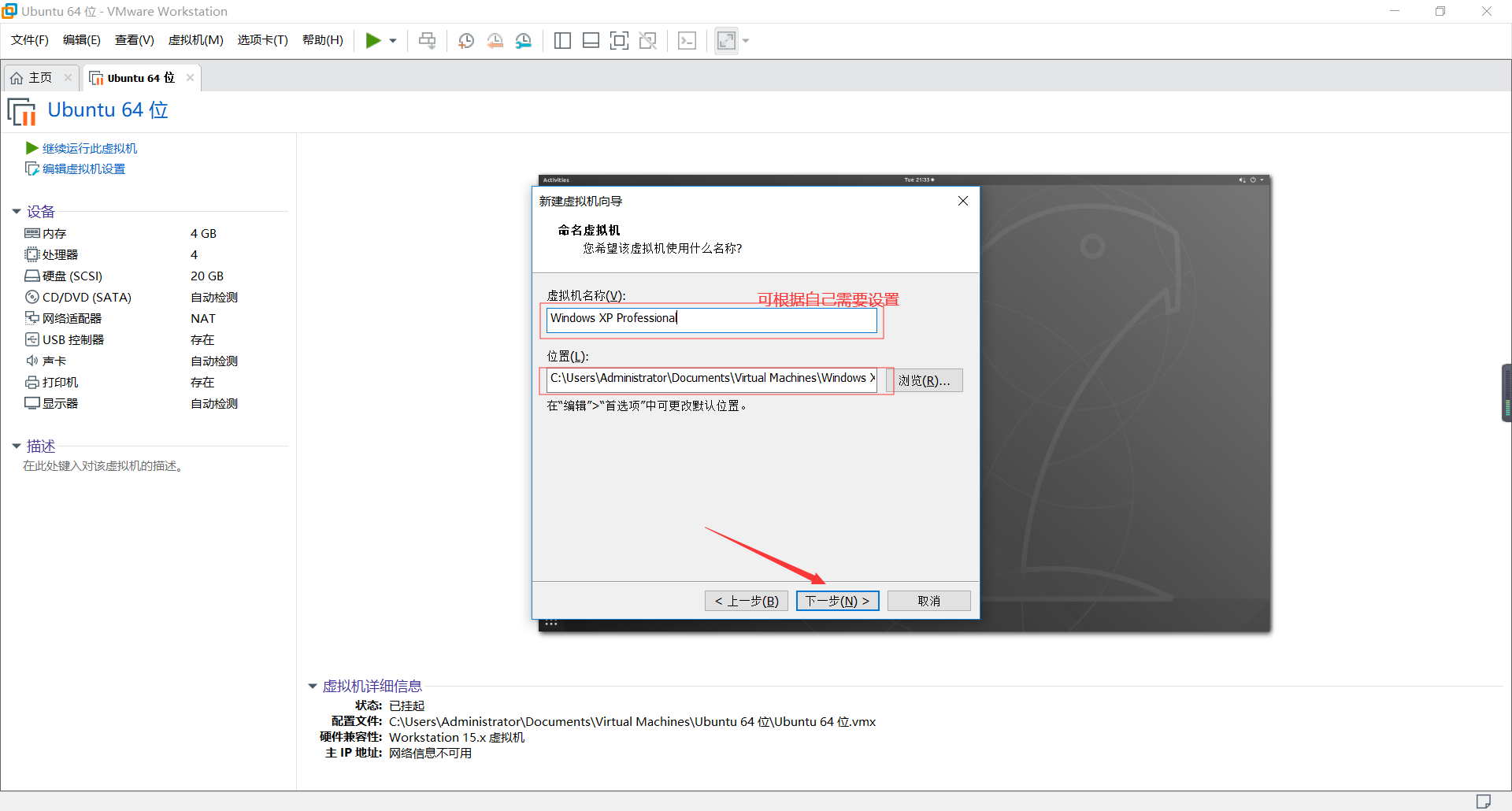Screen dimensions: 1512x811
Task: Click the USB 控制器 device icon
Action: pyautogui.click(x=32, y=339)
